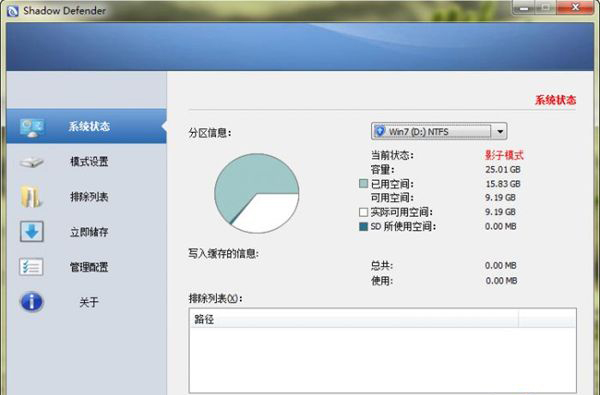Click the SD 所使用空间 blue legend box
This screenshot has height=395, width=600.
[x=363, y=226]
